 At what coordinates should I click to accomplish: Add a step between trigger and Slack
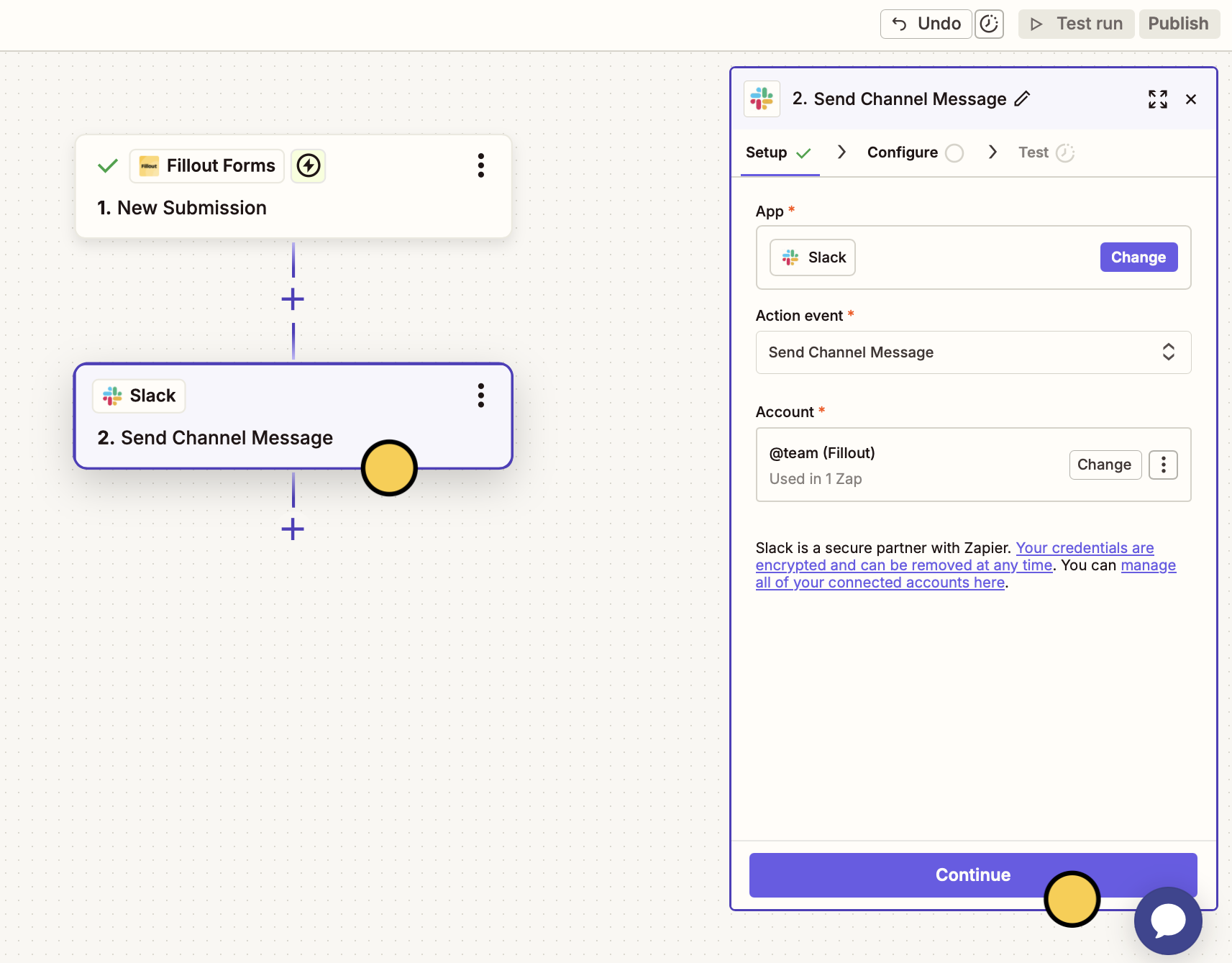293,299
